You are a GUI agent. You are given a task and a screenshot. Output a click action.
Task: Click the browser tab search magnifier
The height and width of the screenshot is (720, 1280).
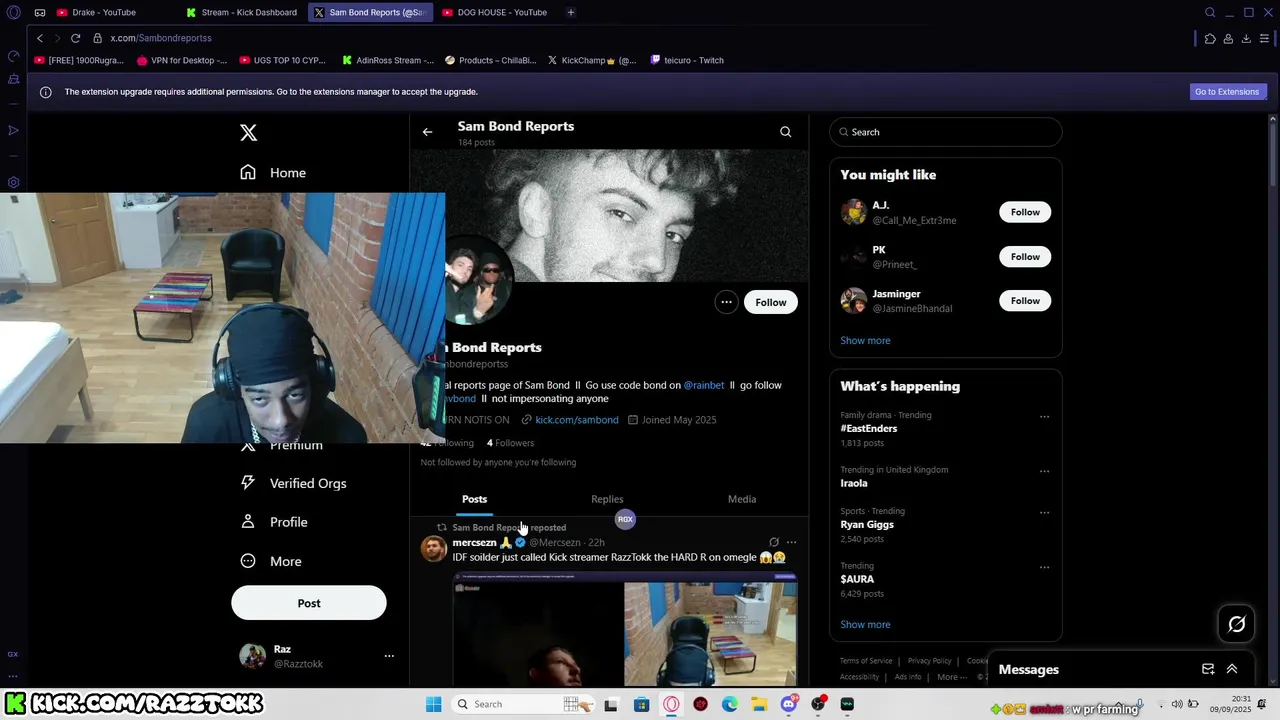point(1210,13)
